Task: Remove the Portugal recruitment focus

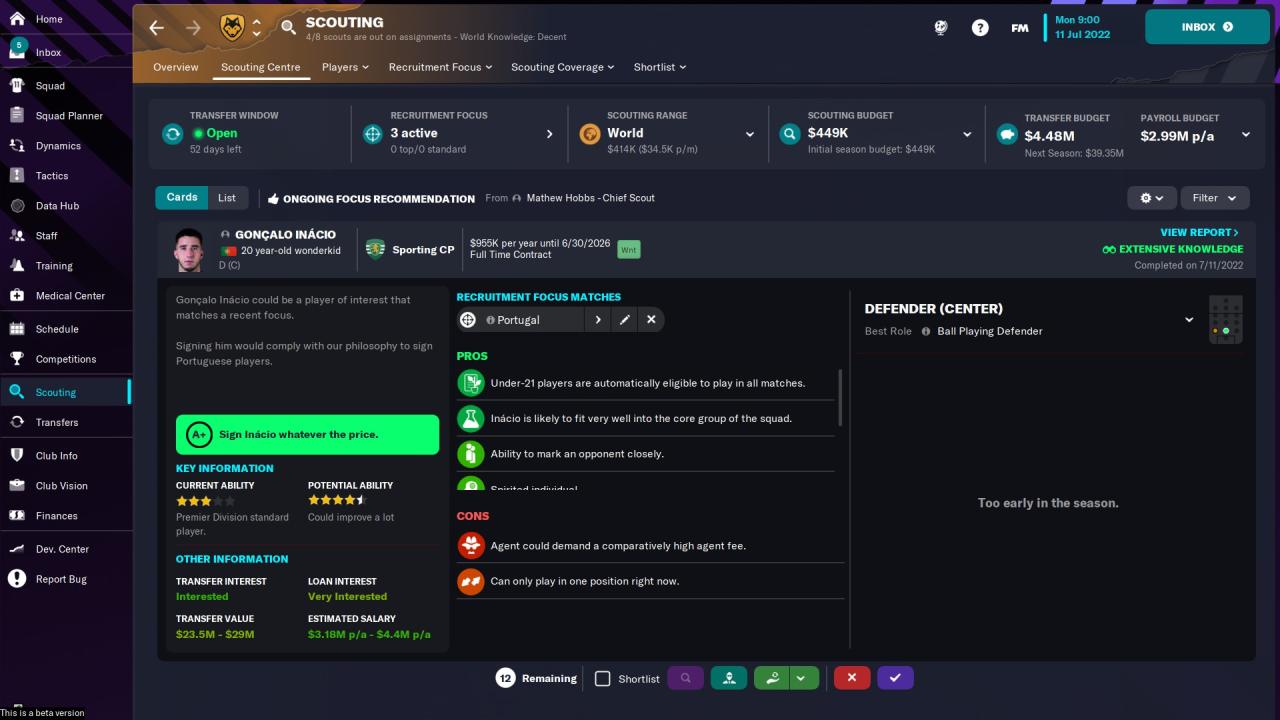Action: [651, 320]
